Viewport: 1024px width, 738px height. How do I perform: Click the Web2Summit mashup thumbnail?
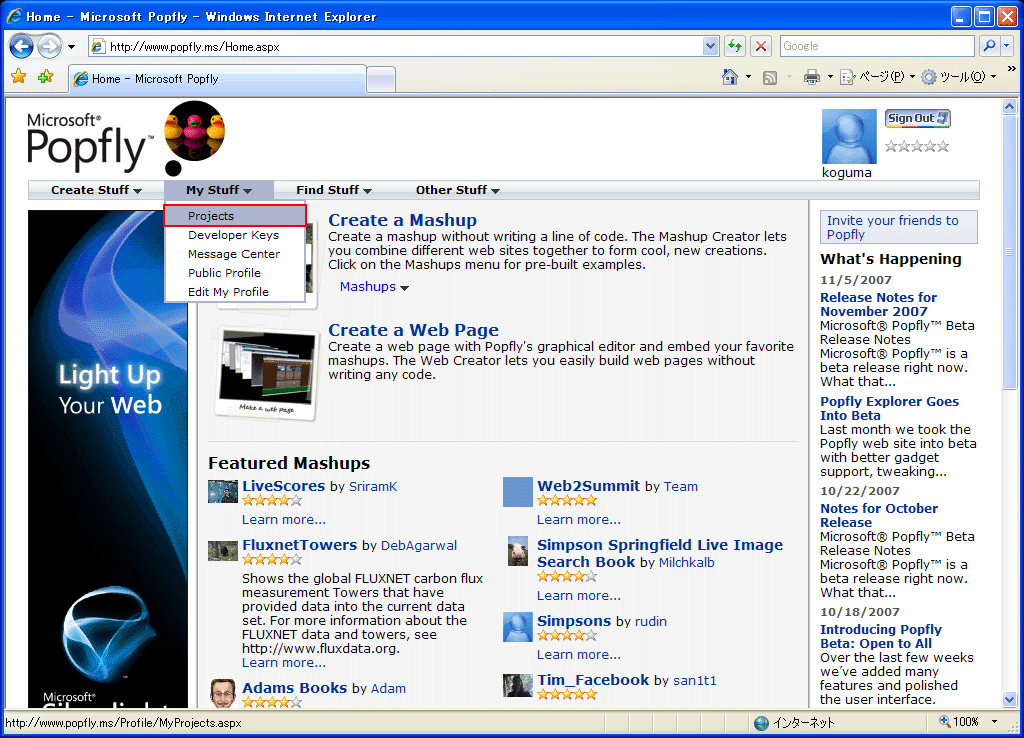(x=518, y=492)
